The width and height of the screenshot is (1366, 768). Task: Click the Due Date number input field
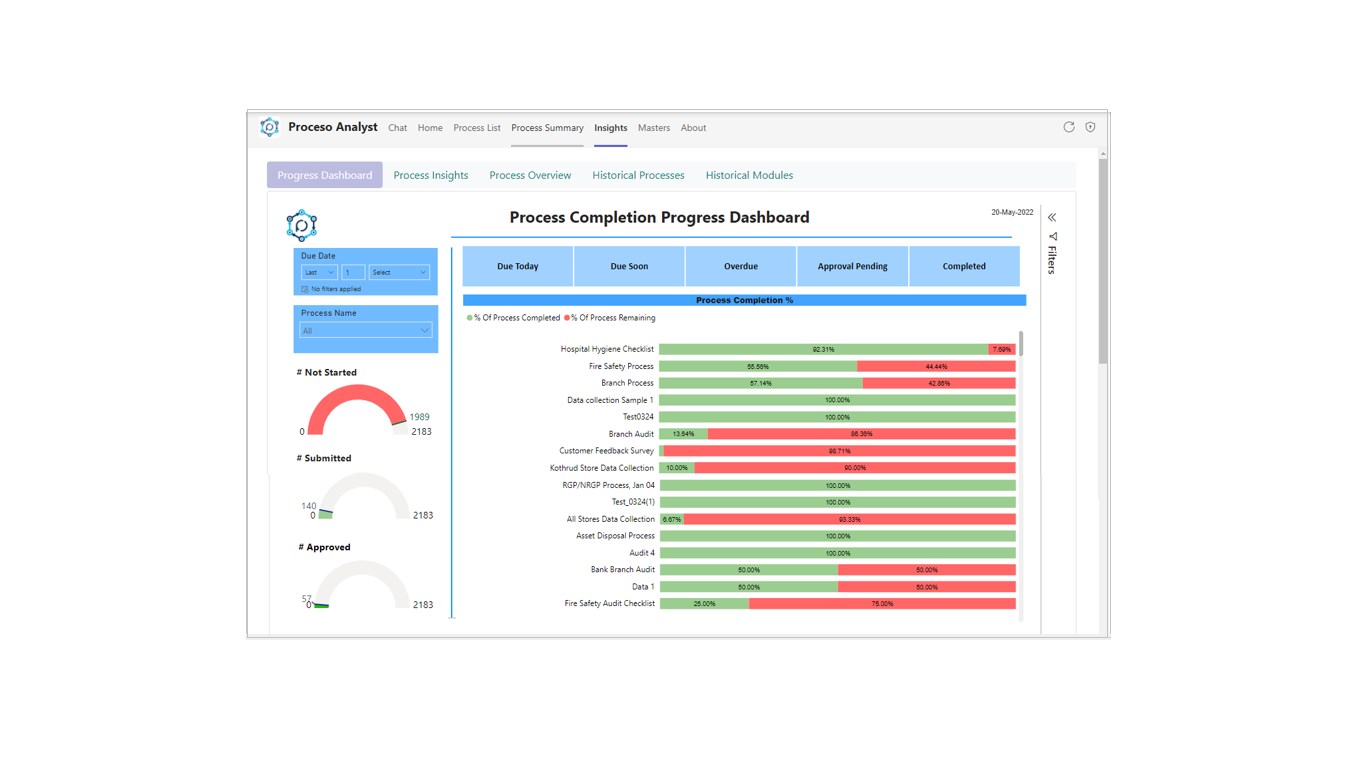tap(353, 272)
